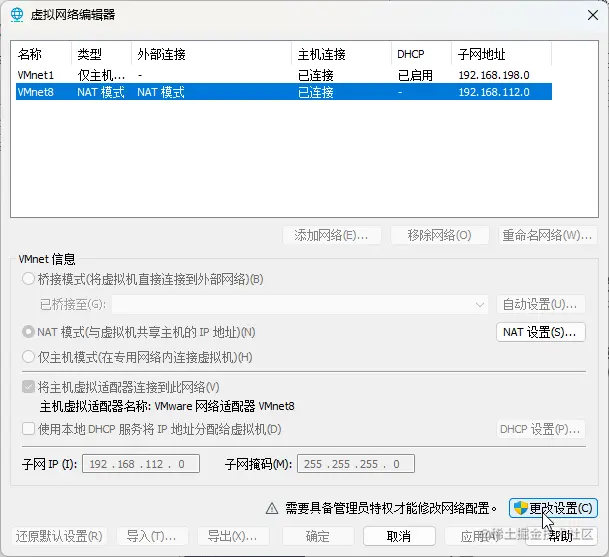Click 已启用 DHCP cell of VMnet1
Image resolution: width=609 pixels, height=557 pixels.
(415, 75)
